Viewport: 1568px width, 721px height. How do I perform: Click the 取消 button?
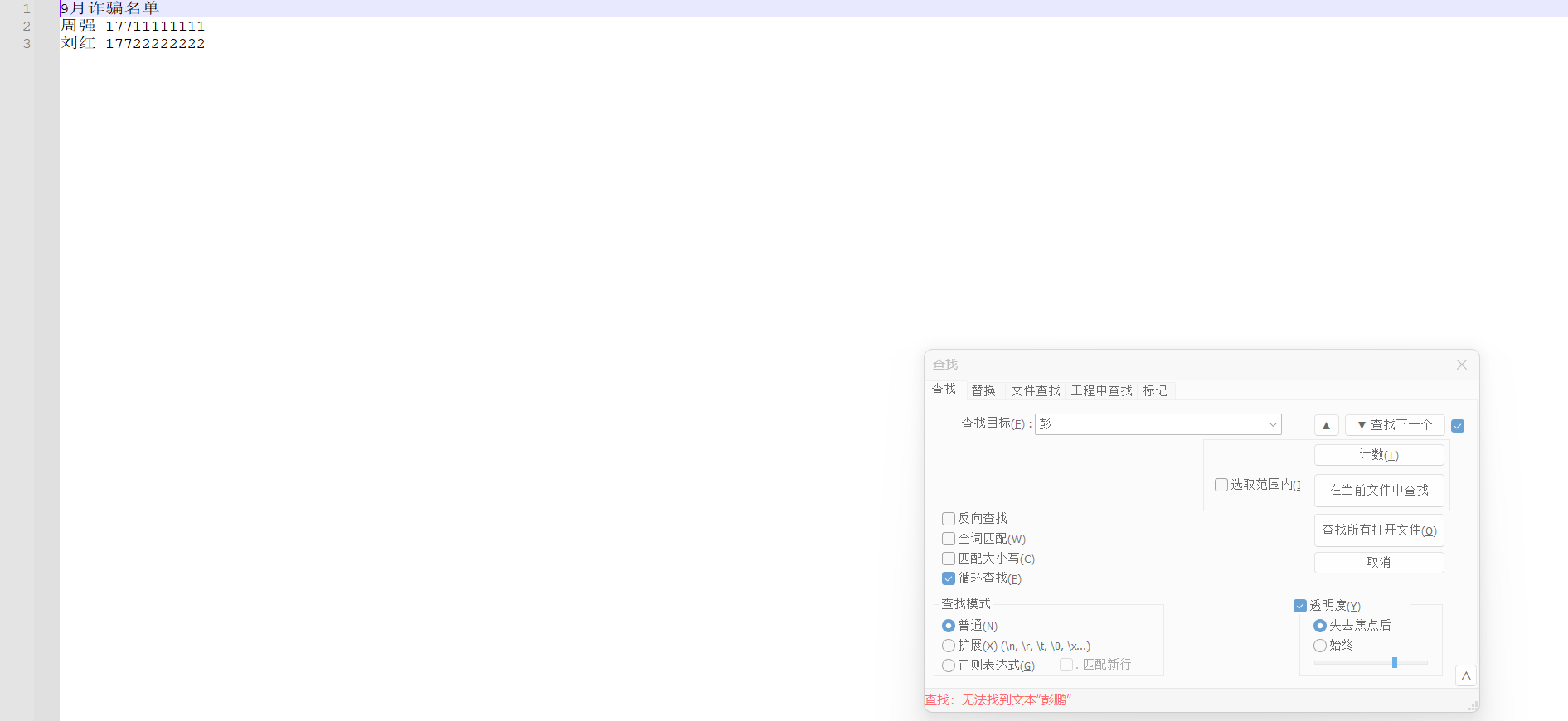pyautogui.click(x=1379, y=563)
